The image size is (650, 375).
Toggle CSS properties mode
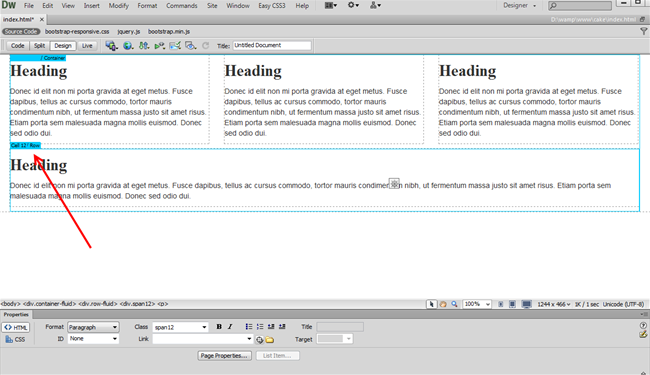tap(16, 339)
